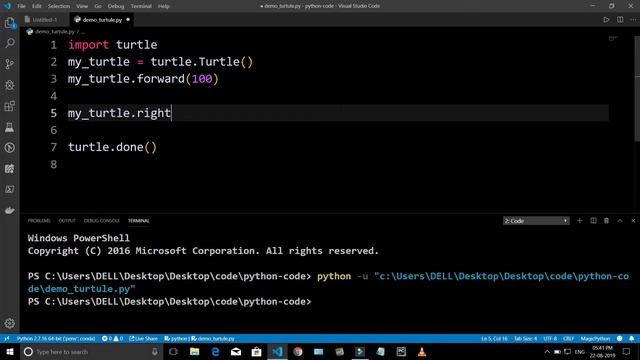
Task: Click the taskbar search box
Action: pos(92,351)
